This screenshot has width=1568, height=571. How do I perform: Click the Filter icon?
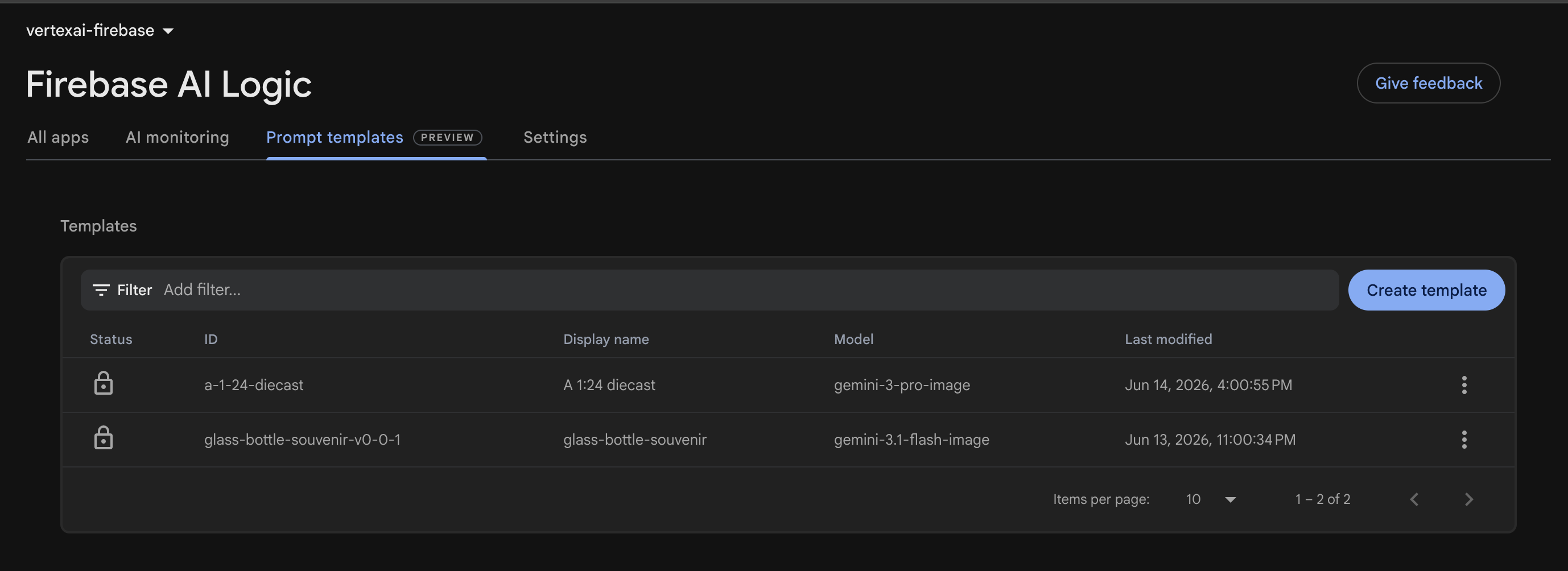[x=101, y=289]
